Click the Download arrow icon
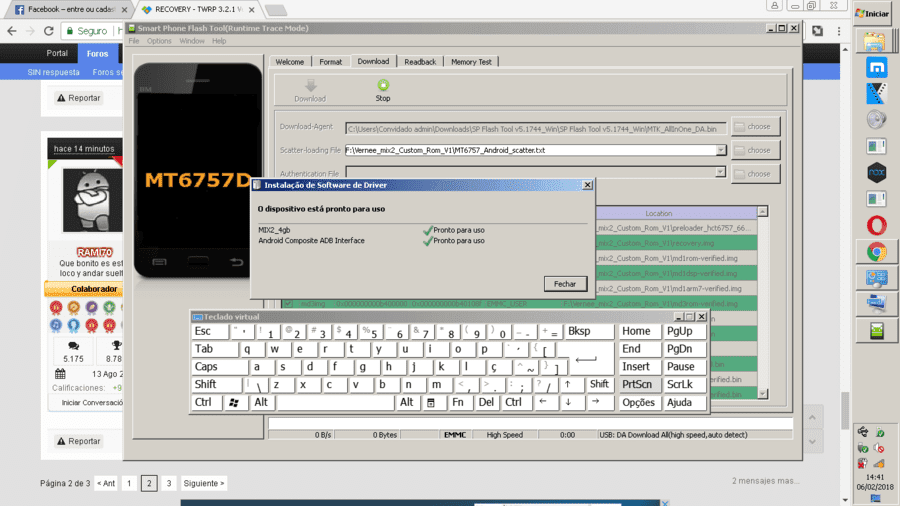The width and height of the screenshot is (900, 506). [311, 85]
